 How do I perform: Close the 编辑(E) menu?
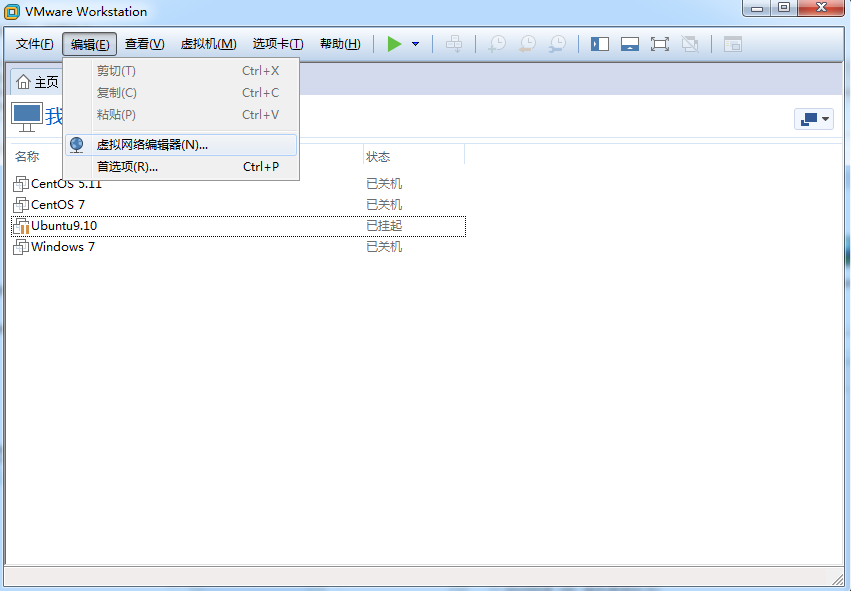90,44
